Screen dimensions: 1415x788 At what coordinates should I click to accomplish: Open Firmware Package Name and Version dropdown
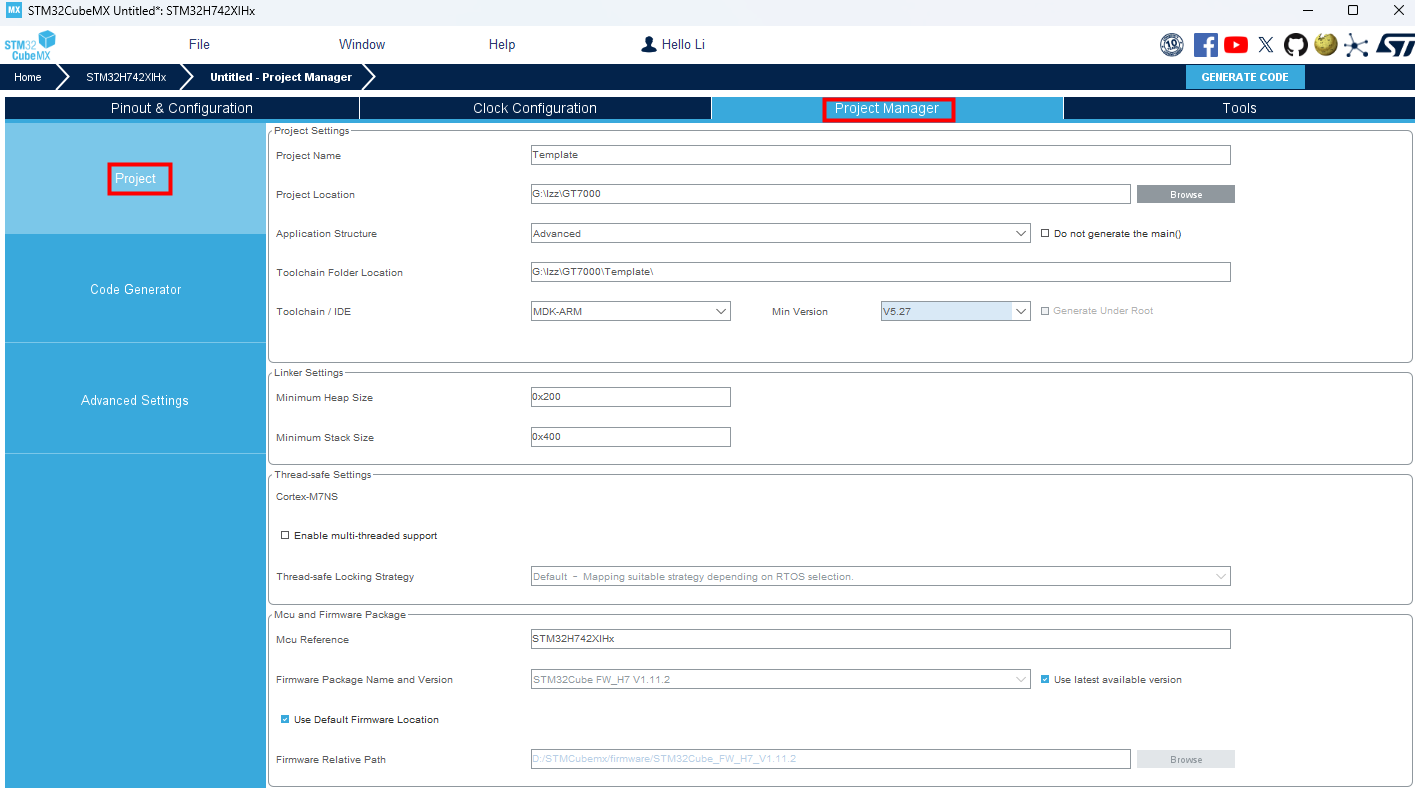click(x=780, y=679)
